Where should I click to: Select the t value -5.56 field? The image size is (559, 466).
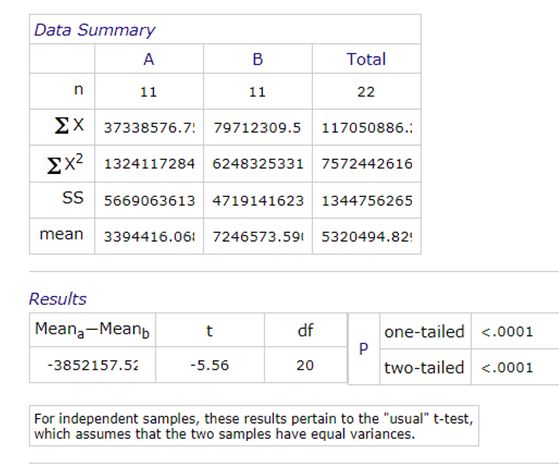click(210, 365)
